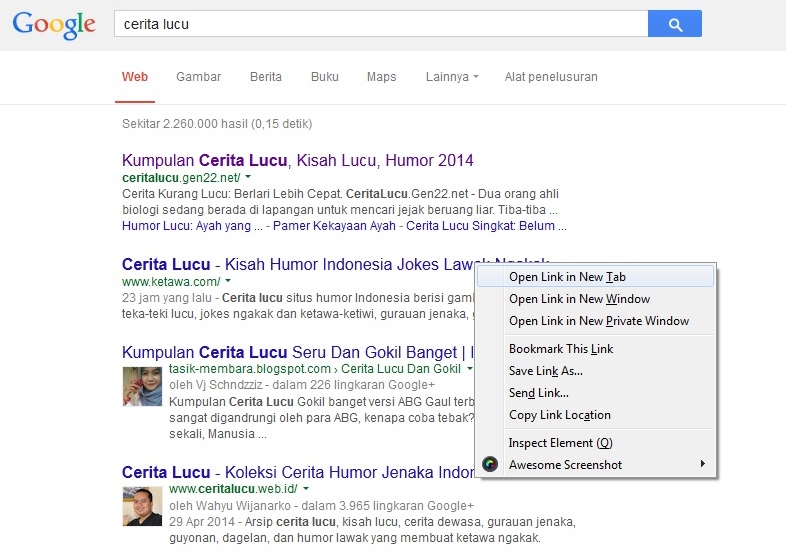The width and height of the screenshot is (786, 557).
Task: Open Cerita Lucu - Koleksi Cerita Humor Jenaka result
Action: click(x=298, y=472)
